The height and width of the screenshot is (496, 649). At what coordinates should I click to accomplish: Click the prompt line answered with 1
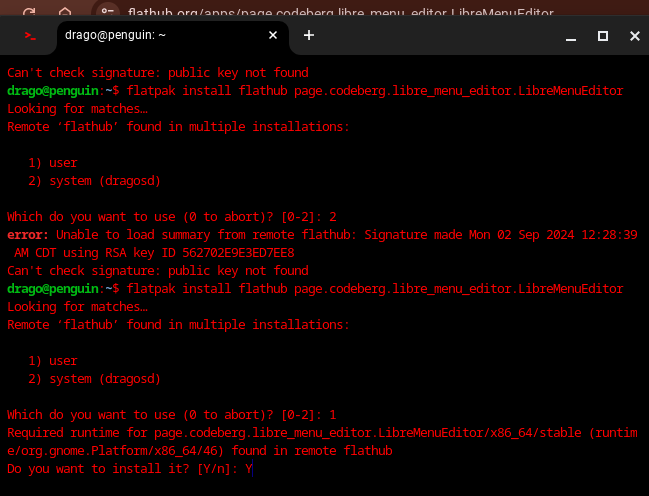pos(172,414)
